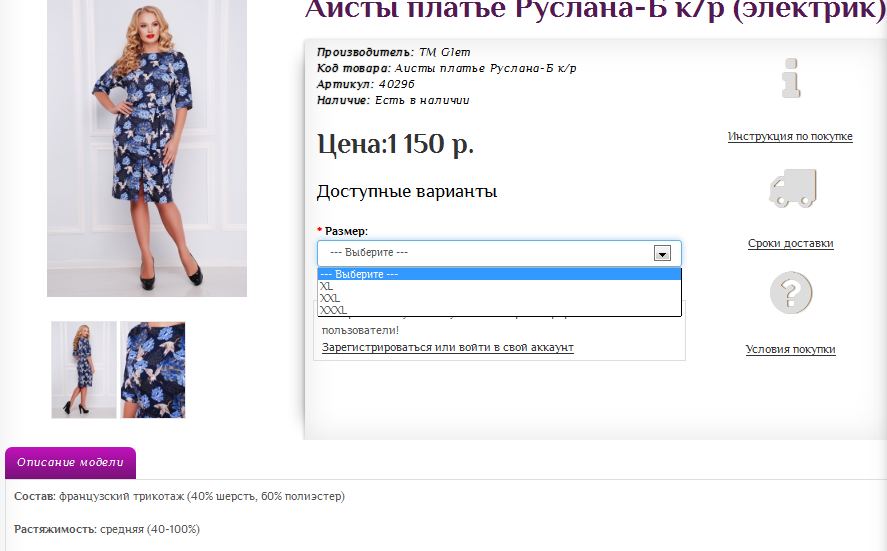
Task: Open the side-view dress thumbnail
Action: pos(84,370)
